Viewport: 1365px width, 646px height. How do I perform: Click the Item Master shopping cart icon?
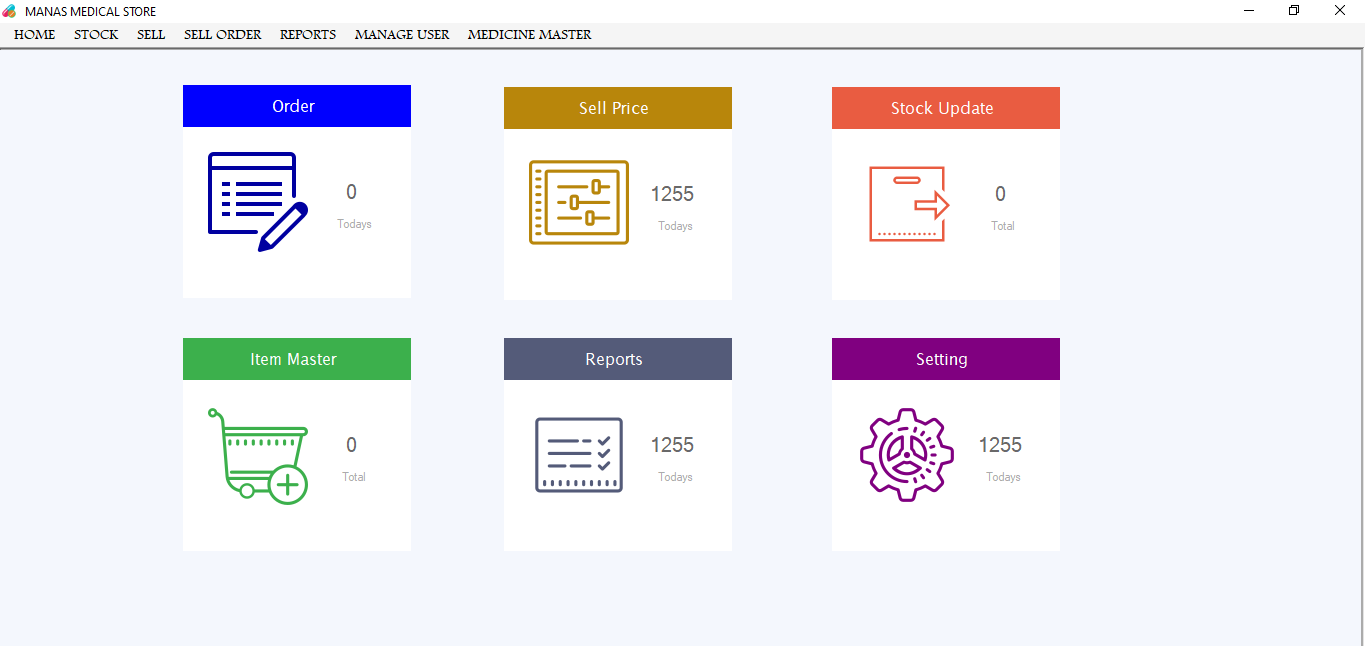258,455
